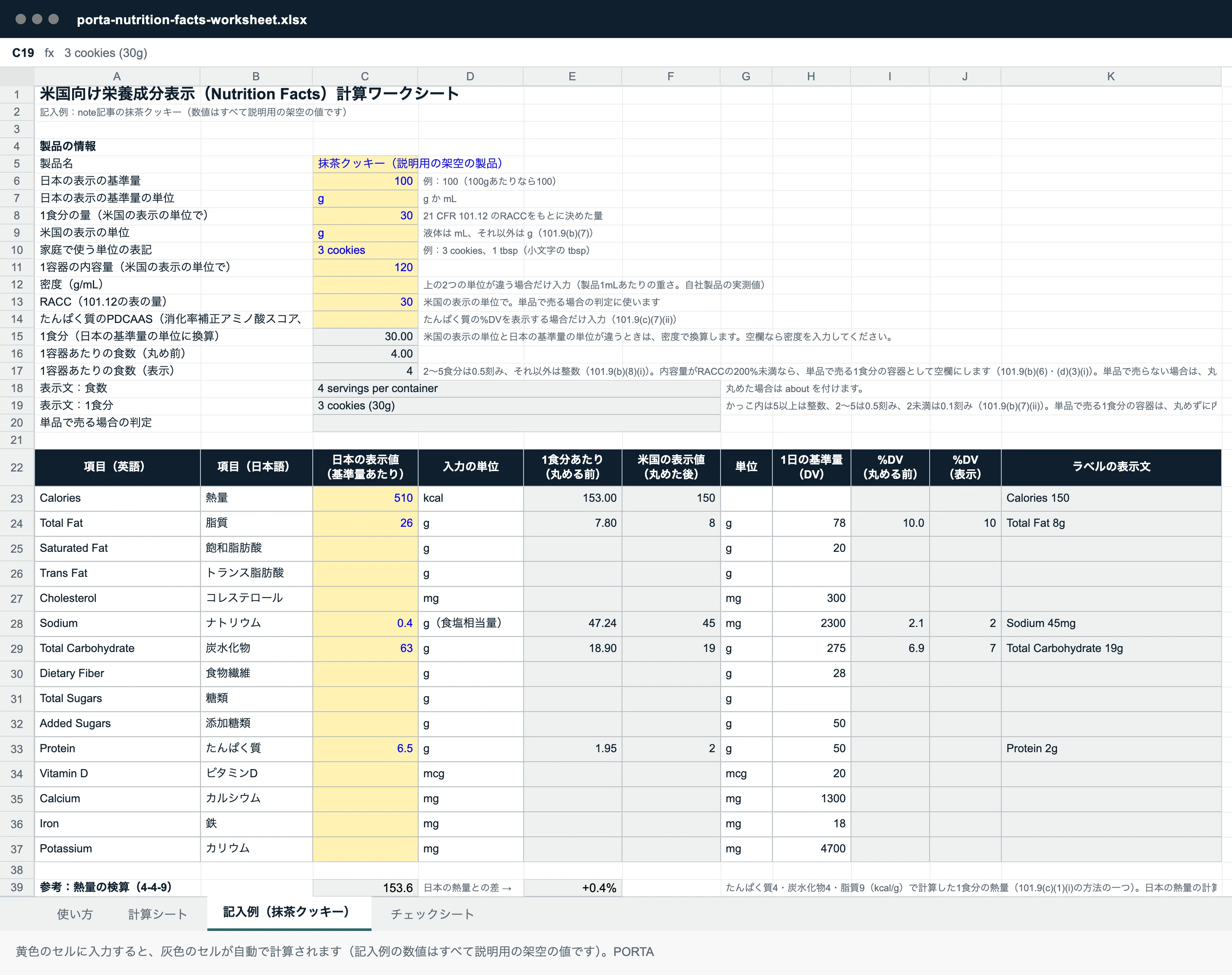Click the 'Total Fat 8g' label cell
1232x975 pixels.
[1111, 523]
